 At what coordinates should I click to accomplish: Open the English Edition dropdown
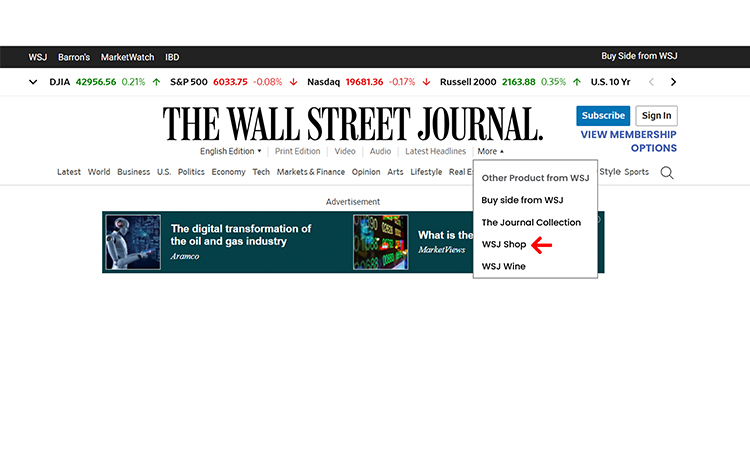[231, 151]
